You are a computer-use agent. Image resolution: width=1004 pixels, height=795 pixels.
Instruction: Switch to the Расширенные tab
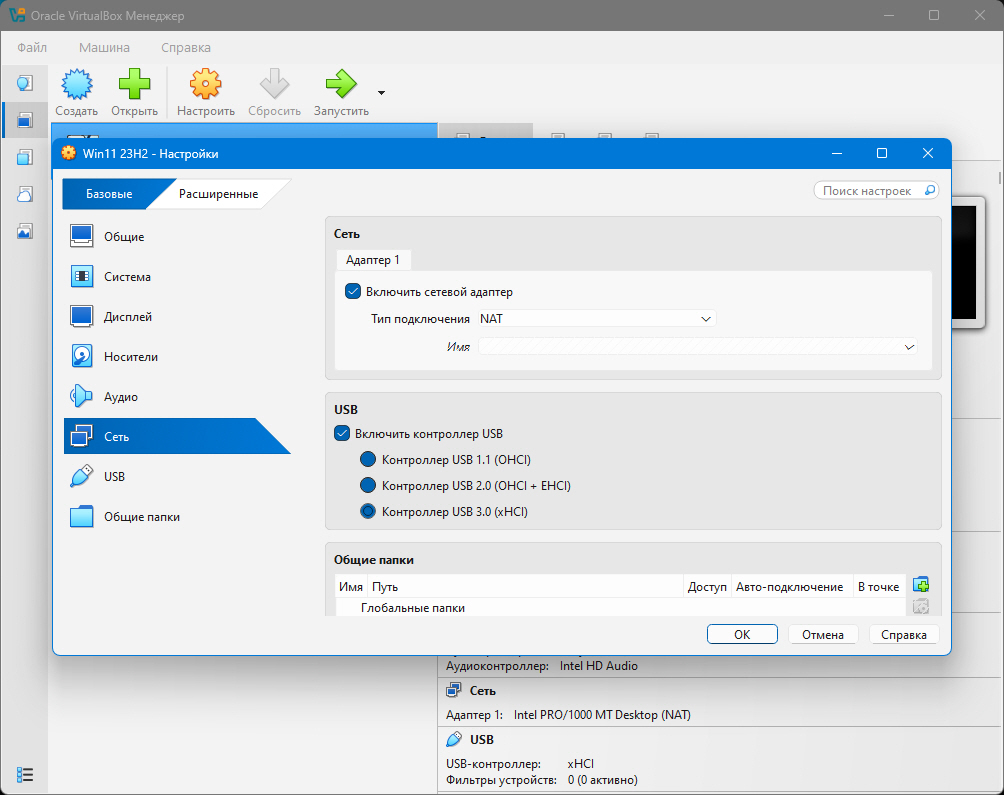point(218,194)
